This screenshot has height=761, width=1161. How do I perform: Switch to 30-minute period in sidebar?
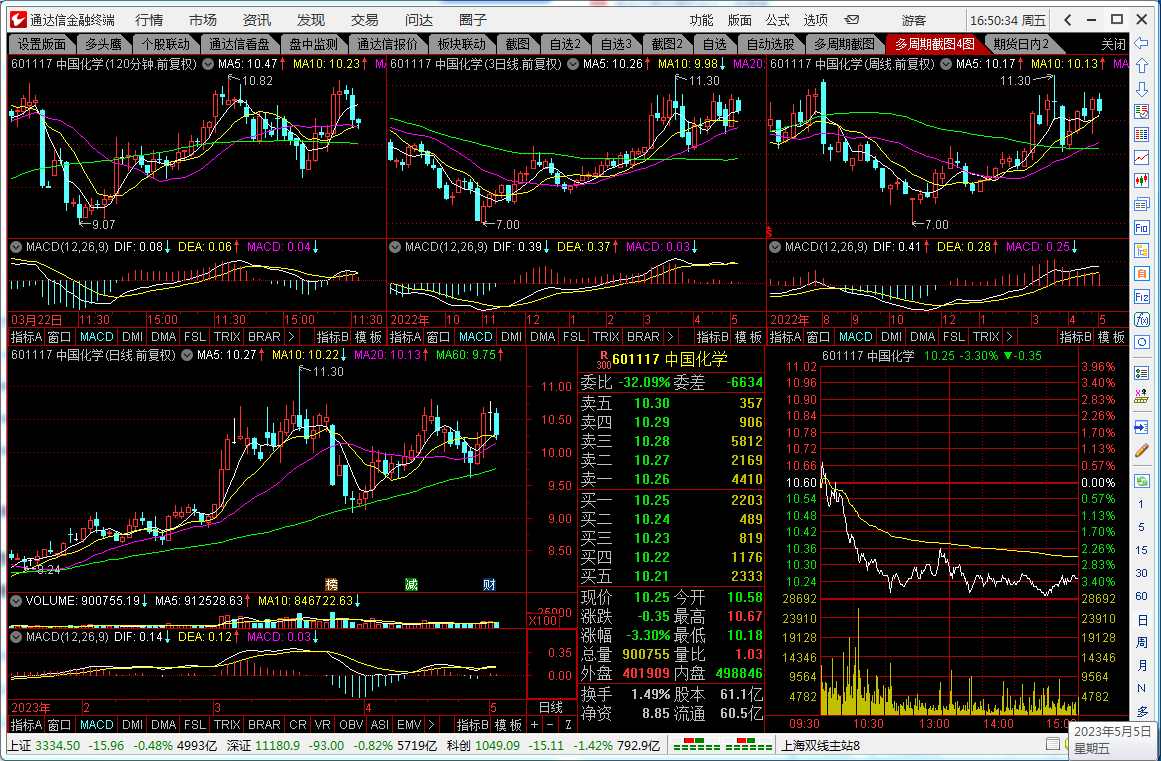click(1141, 573)
